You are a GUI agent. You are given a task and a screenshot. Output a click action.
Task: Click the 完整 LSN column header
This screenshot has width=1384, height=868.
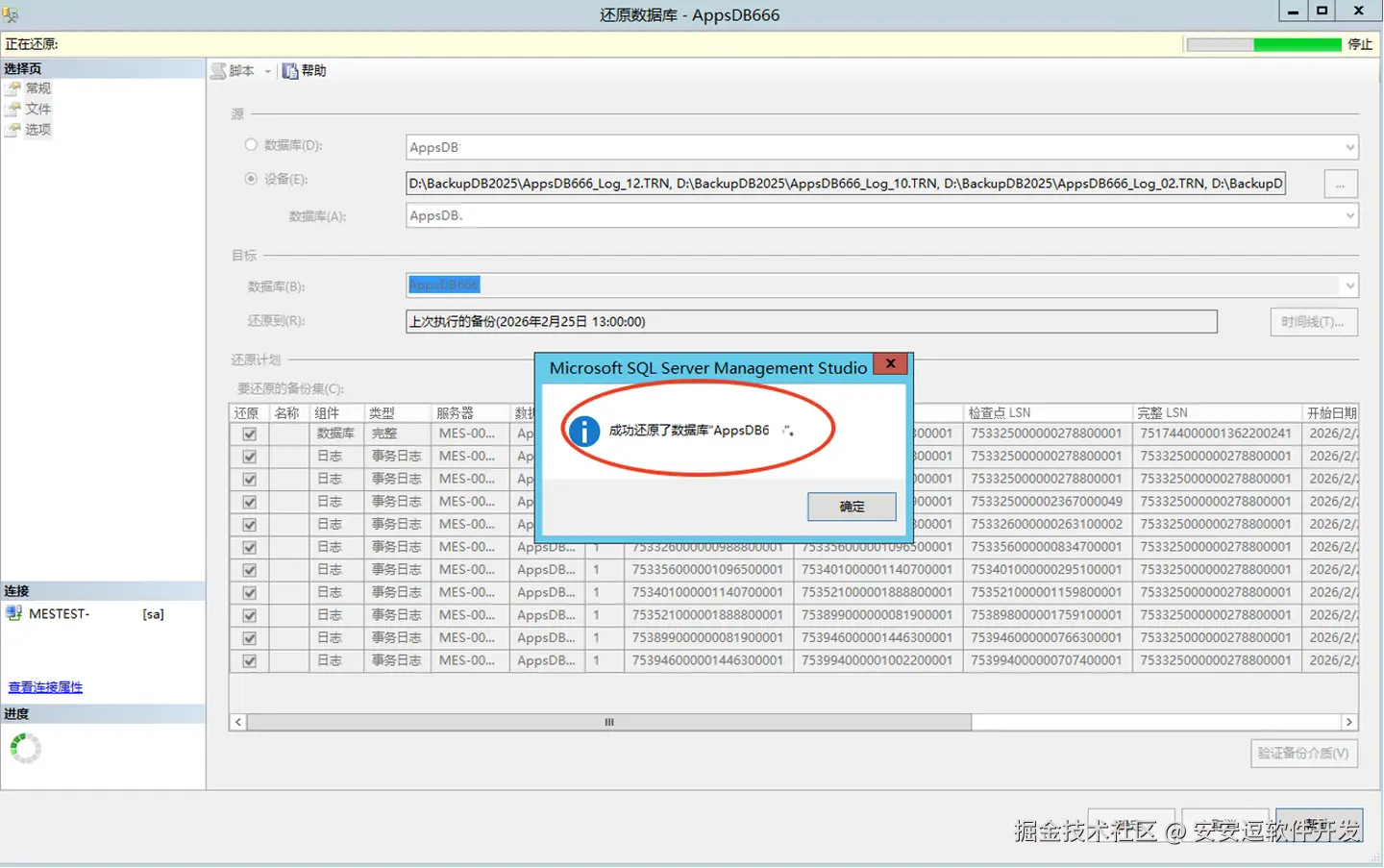(x=1218, y=413)
